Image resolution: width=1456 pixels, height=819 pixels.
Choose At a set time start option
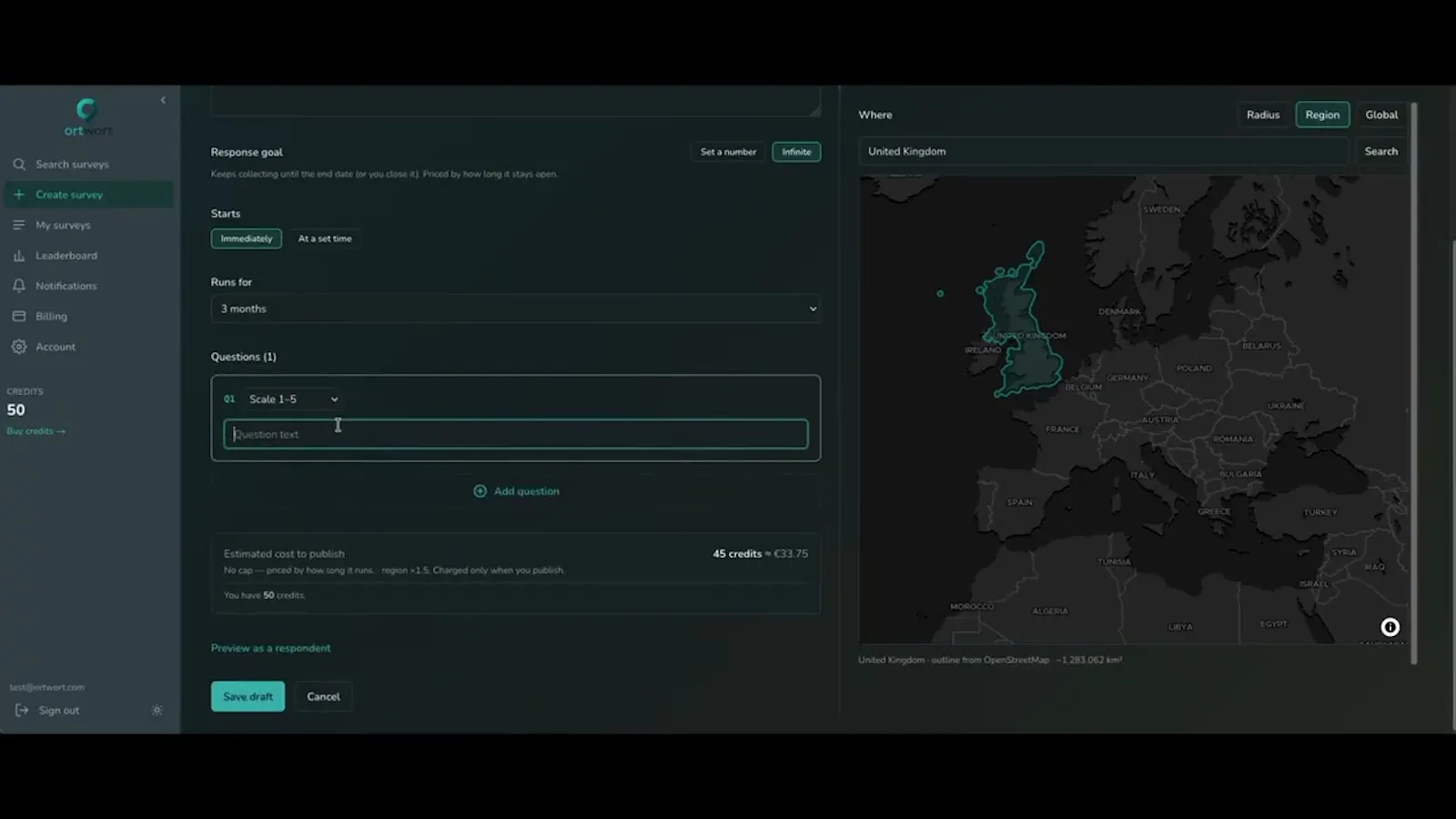(325, 238)
